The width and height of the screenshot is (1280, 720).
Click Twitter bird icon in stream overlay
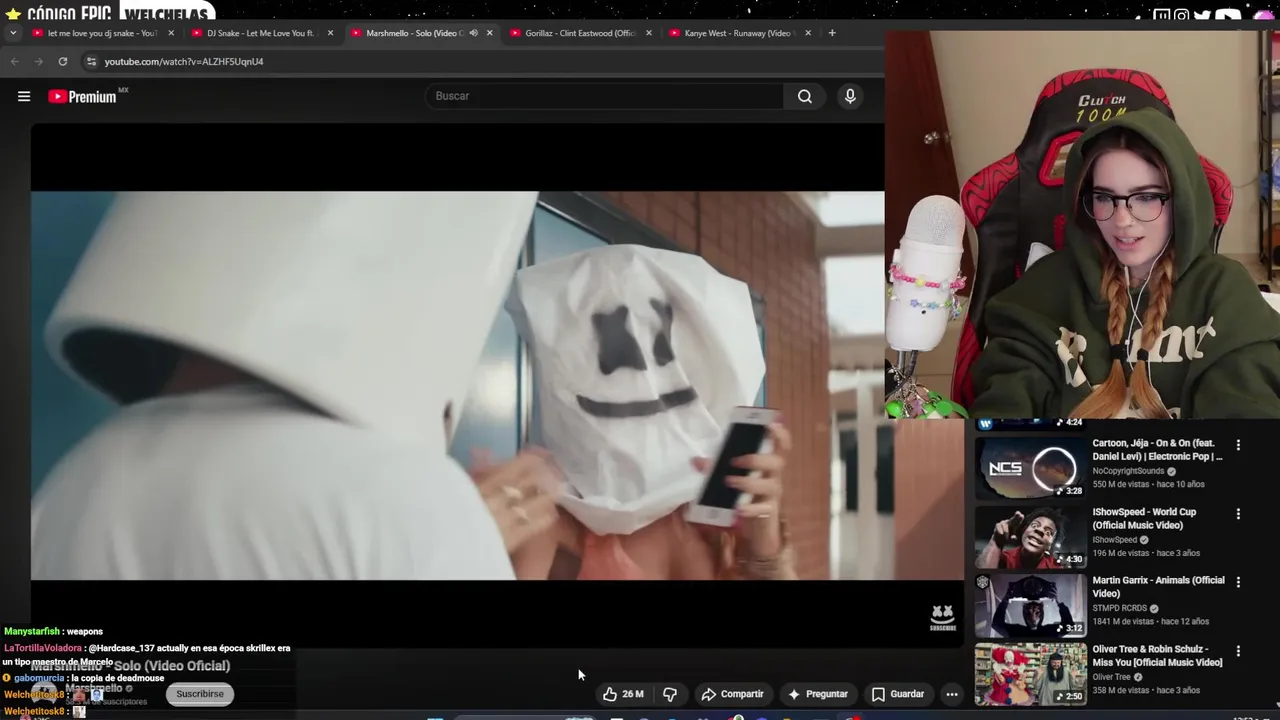pos(1202,15)
